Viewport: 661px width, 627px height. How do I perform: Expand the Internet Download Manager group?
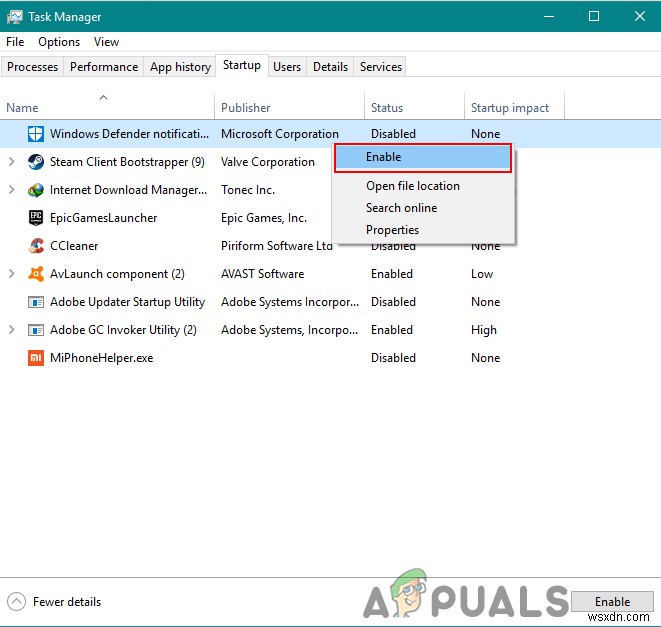point(12,190)
